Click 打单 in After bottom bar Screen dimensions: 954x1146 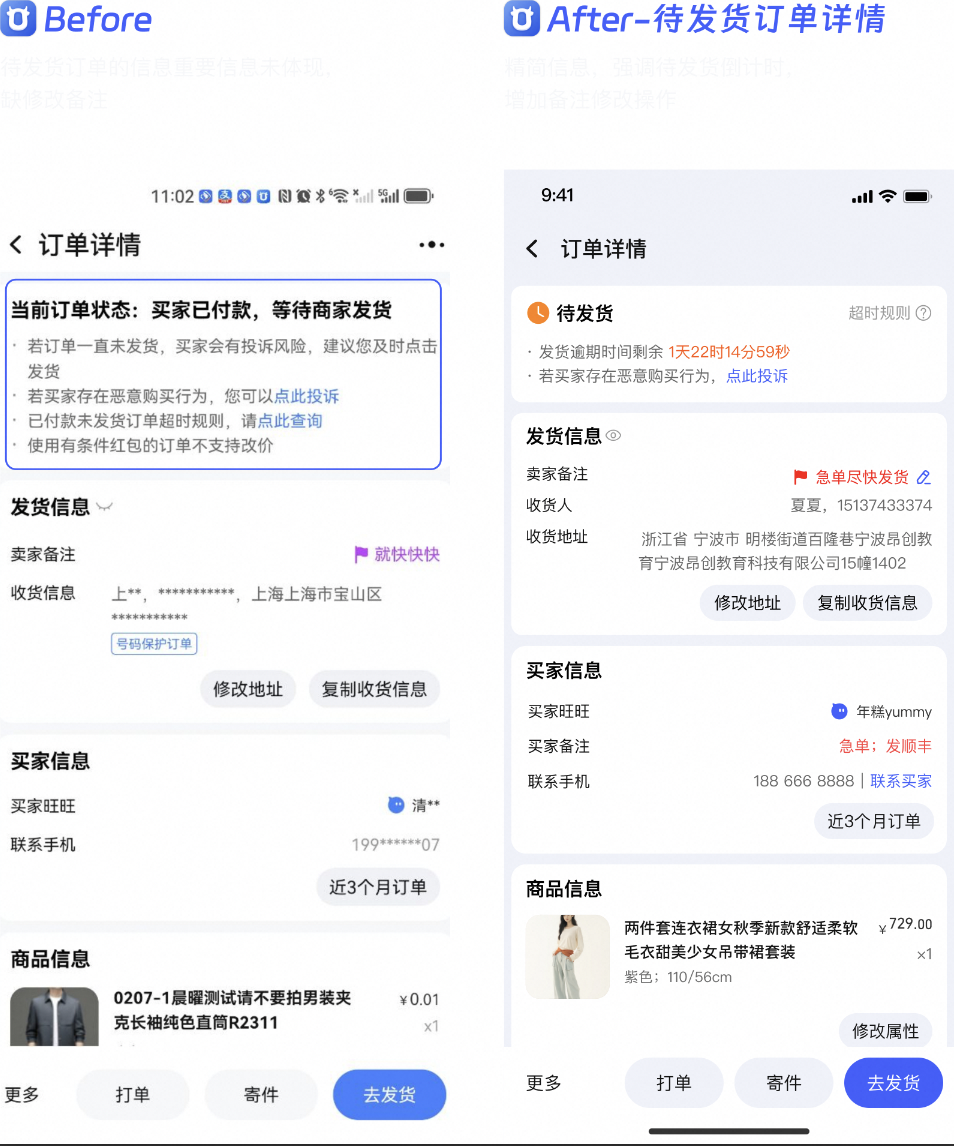coord(674,1083)
